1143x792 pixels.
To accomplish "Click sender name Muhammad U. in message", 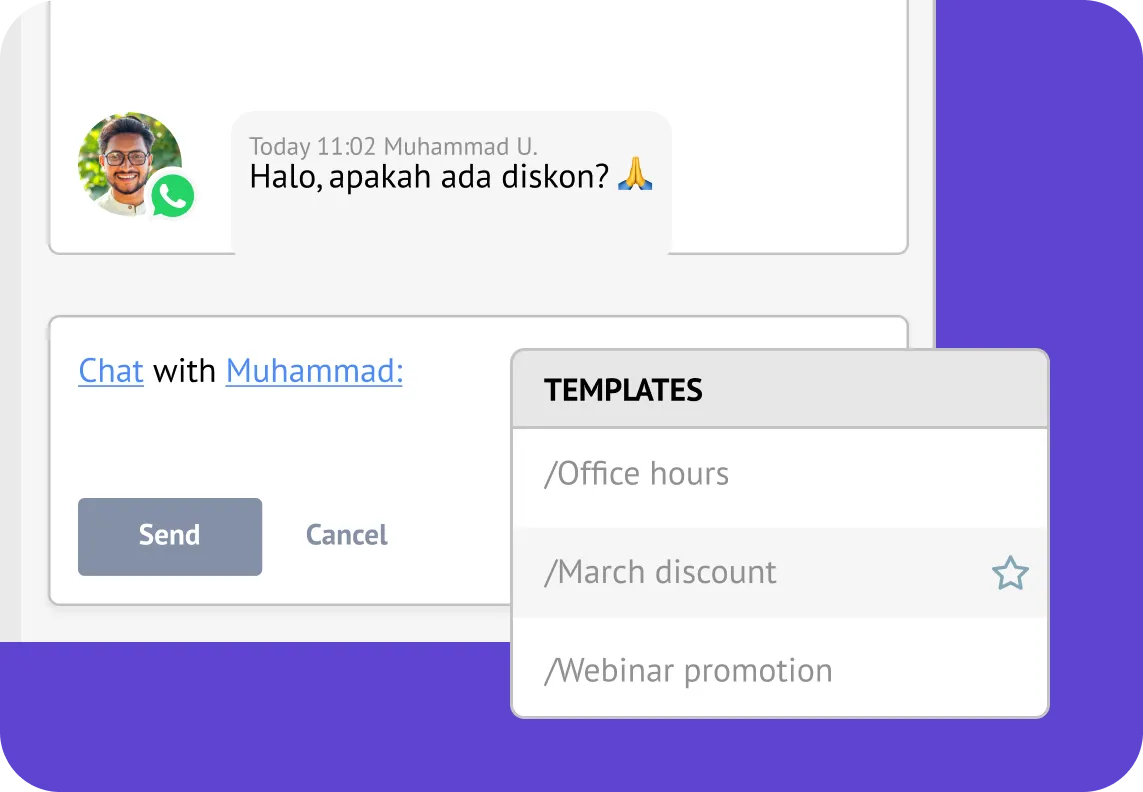I will click(460, 147).
